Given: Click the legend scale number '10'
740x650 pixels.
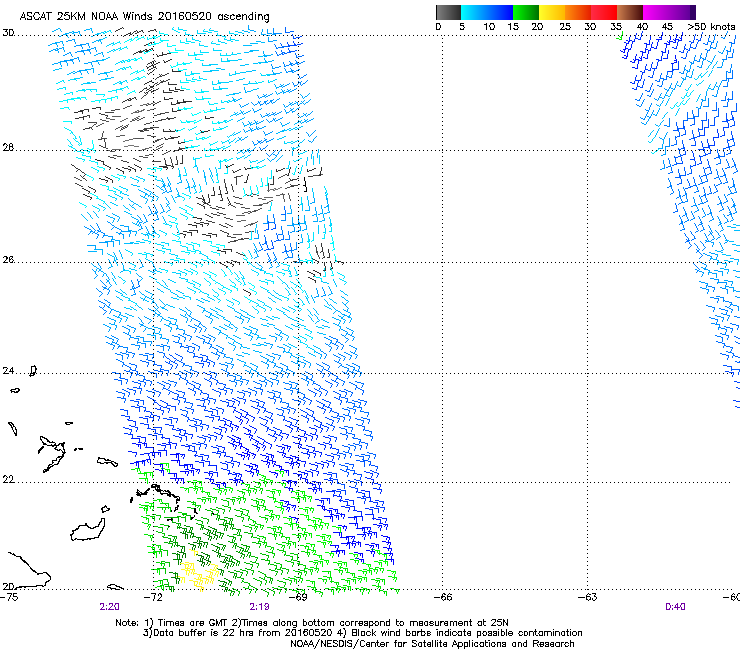Looking at the screenshot, I should click(x=489, y=27).
